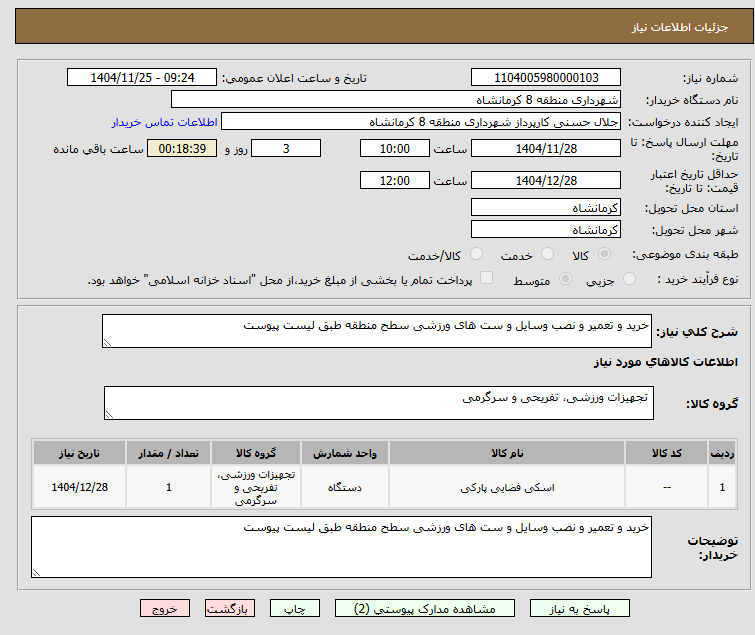Open the اطلاعات تماس خریدار link
The height and width of the screenshot is (635, 755).
[x=165, y=122]
